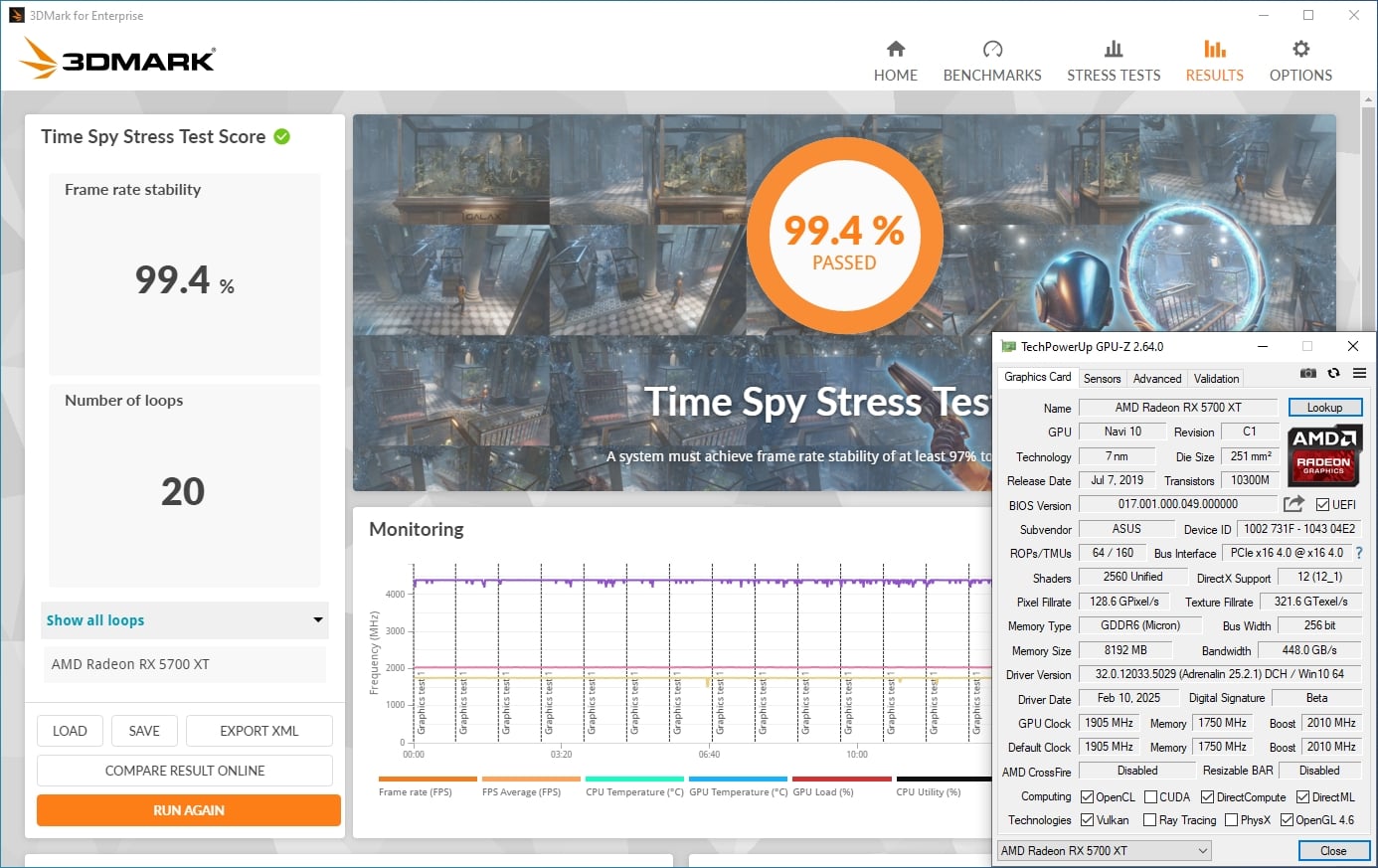Screen dimensions: 1378x868
Task: Click the GPU Name field in GPU-Z
Action: click(x=1178, y=408)
